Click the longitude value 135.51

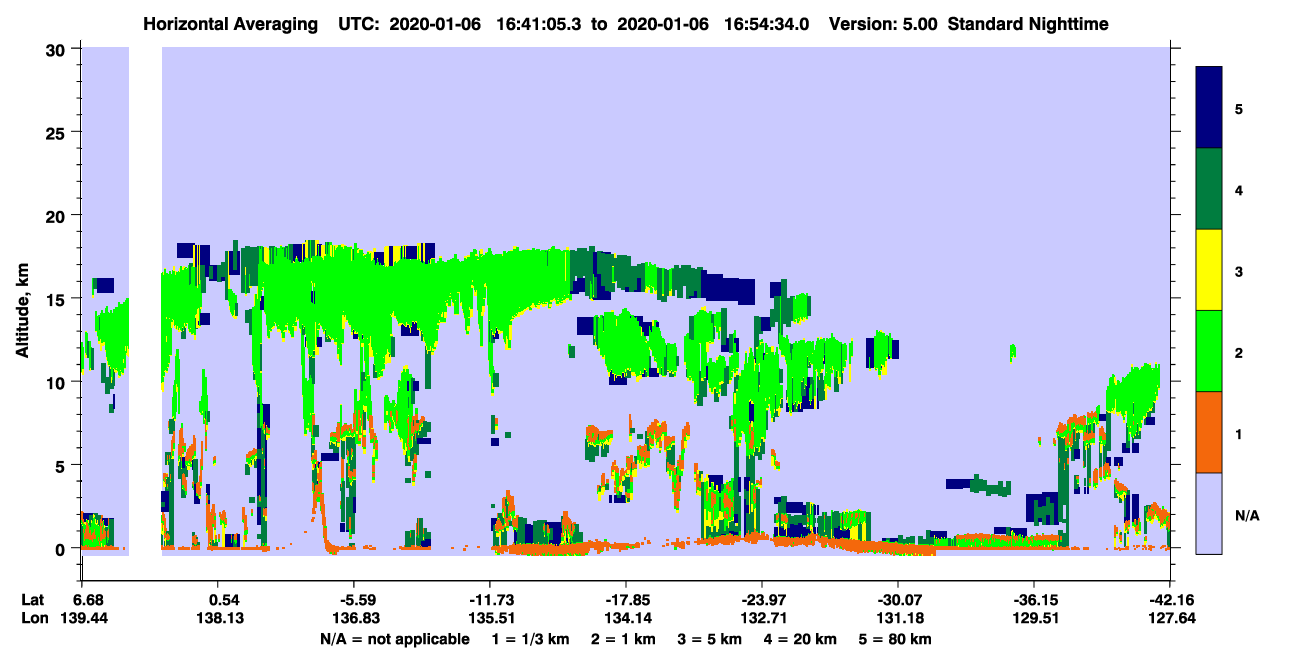[490, 618]
